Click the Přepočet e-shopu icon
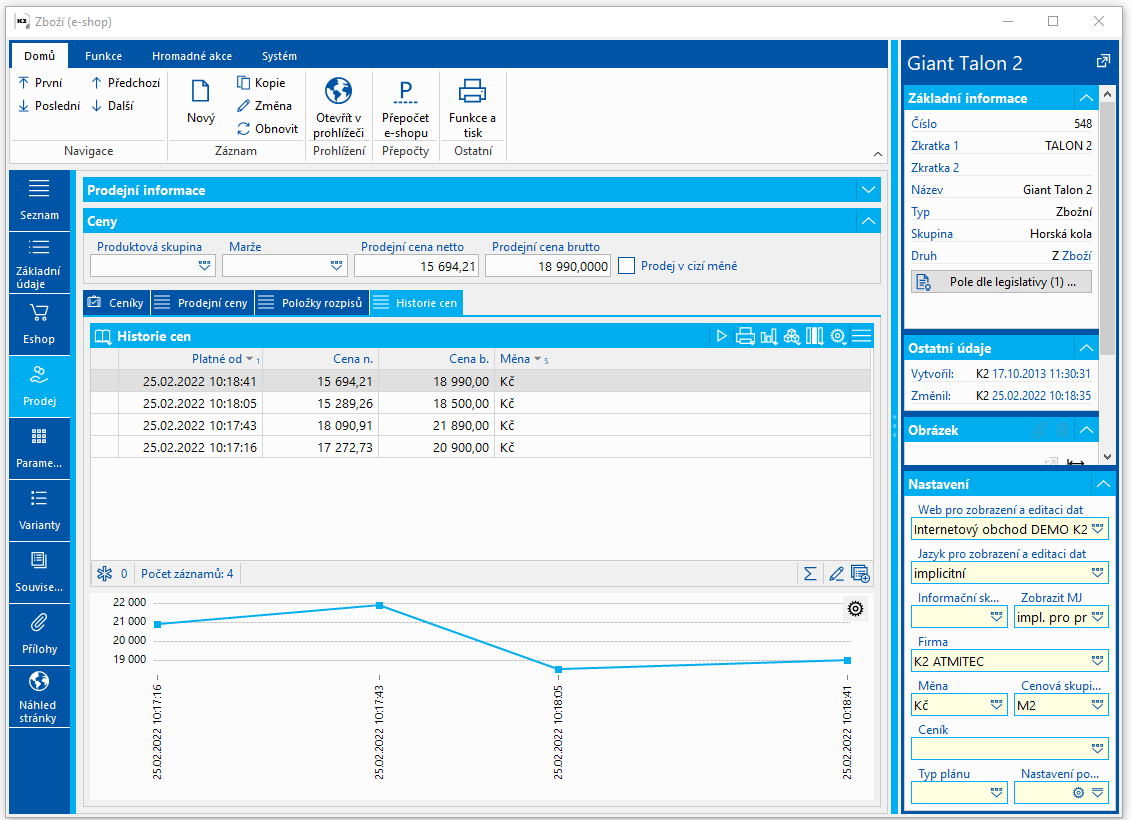Screen dimensions: 1132x820 (405, 92)
